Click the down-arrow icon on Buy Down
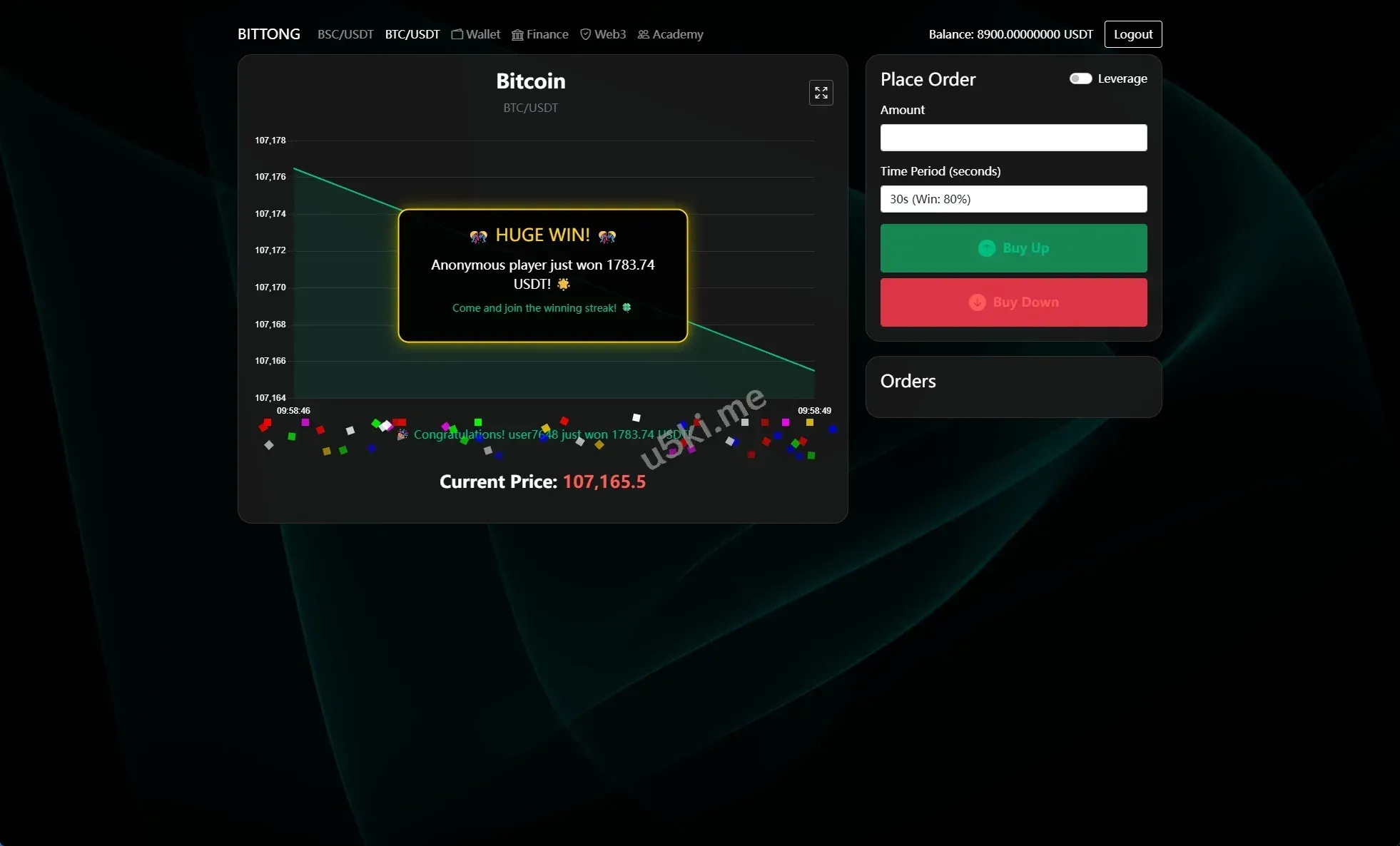The width and height of the screenshot is (1400, 846). coord(977,302)
